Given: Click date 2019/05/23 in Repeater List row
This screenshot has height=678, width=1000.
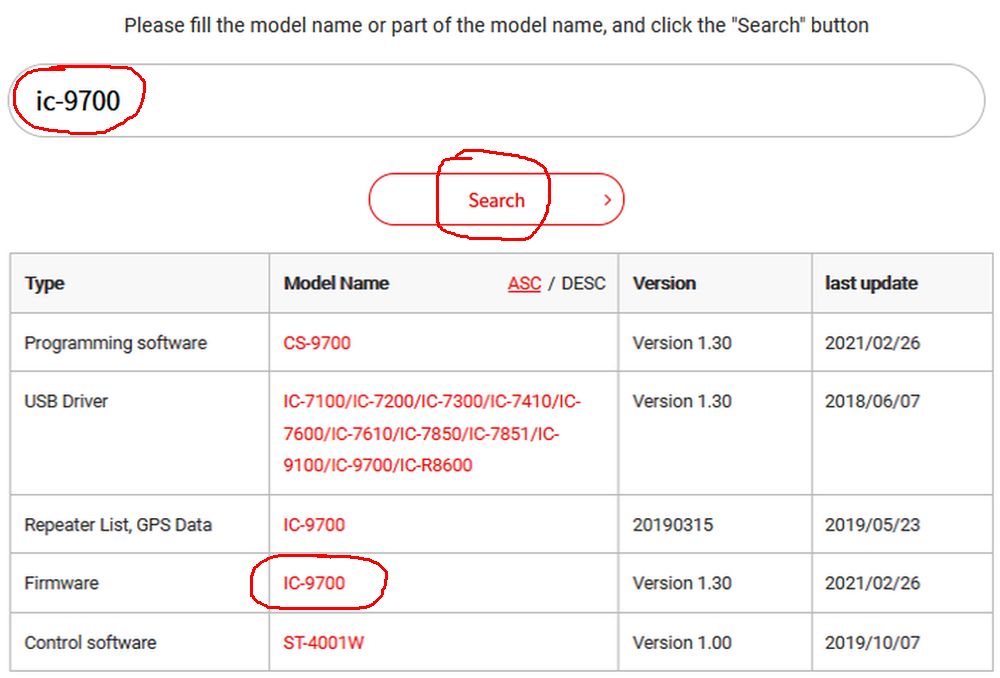Looking at the screenshot, I should pos(872,524).
